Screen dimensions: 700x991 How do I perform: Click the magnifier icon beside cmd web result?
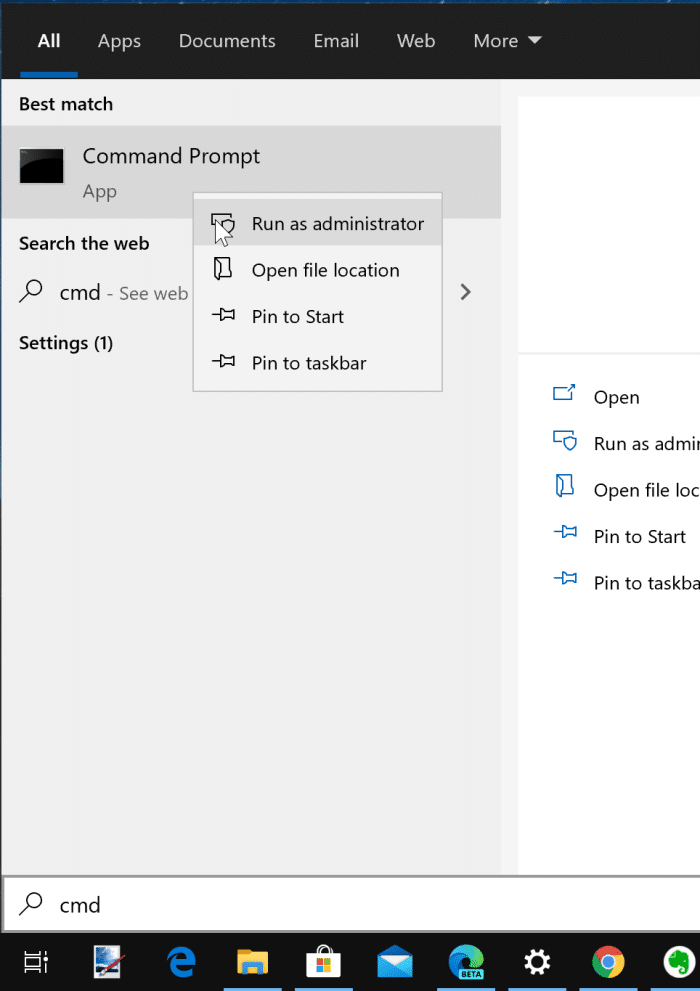(30, 291)
